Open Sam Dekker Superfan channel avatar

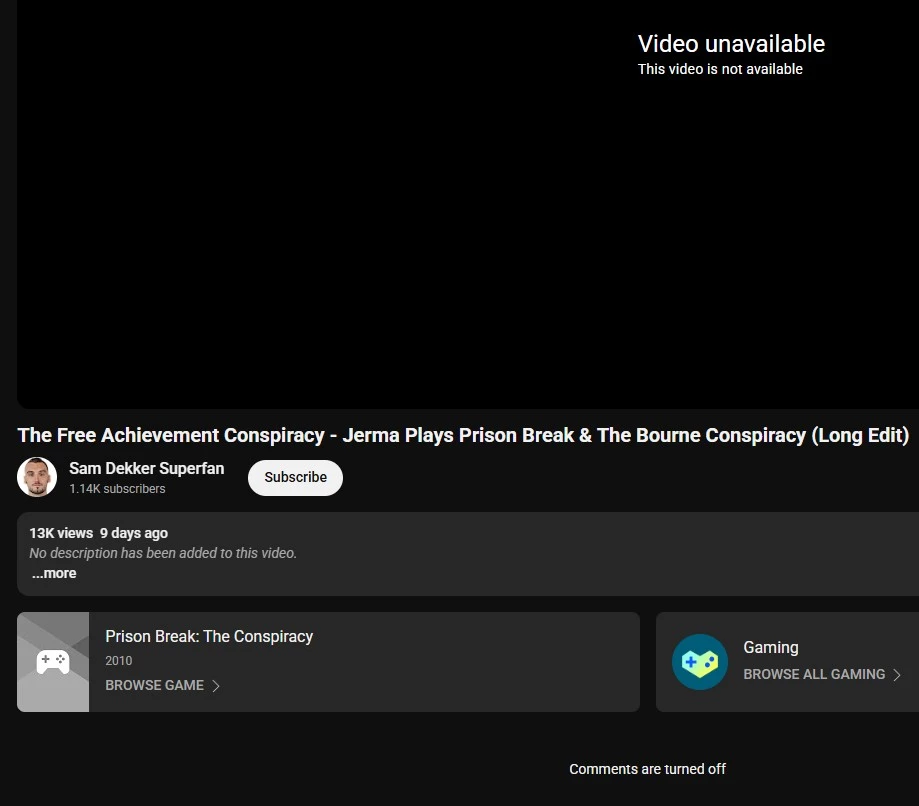pyautogui.click(x=37, y=477)
